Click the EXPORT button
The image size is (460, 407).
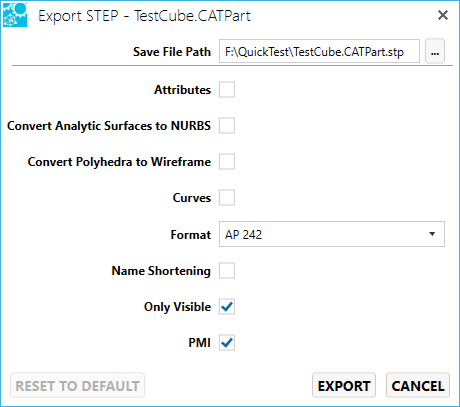[344, 386]
